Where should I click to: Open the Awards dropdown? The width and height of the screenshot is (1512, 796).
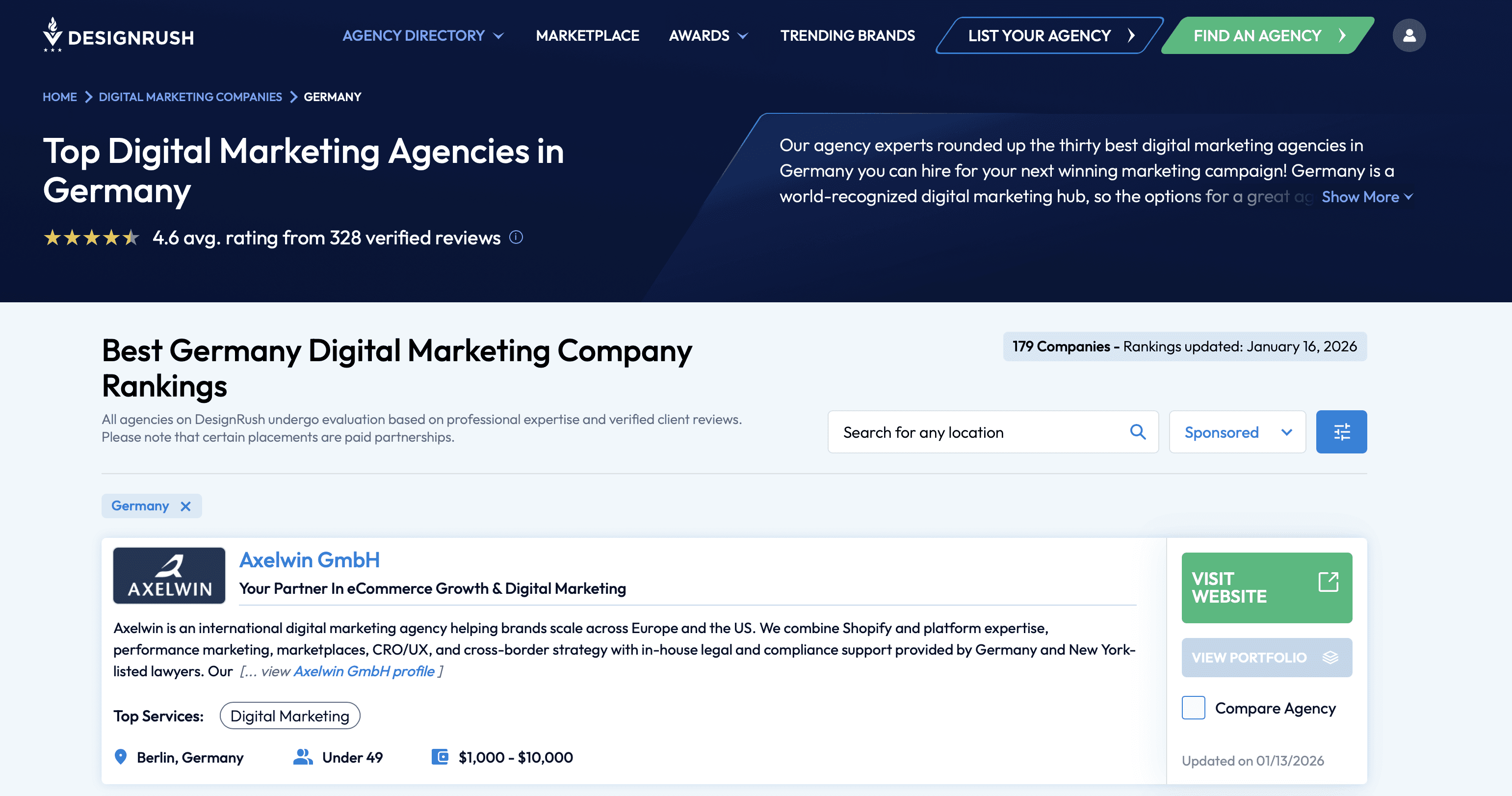coord(708,35)
